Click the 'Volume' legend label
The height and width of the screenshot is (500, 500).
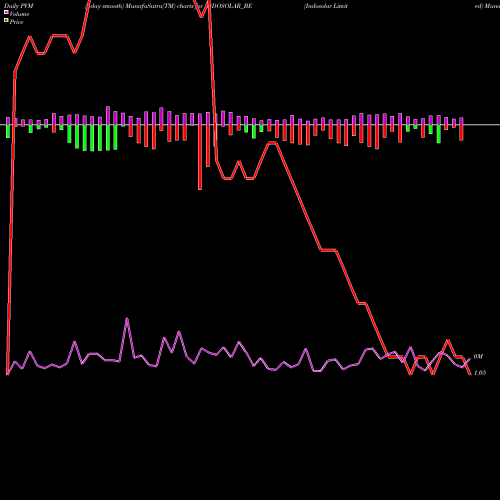tap(19, 14)
